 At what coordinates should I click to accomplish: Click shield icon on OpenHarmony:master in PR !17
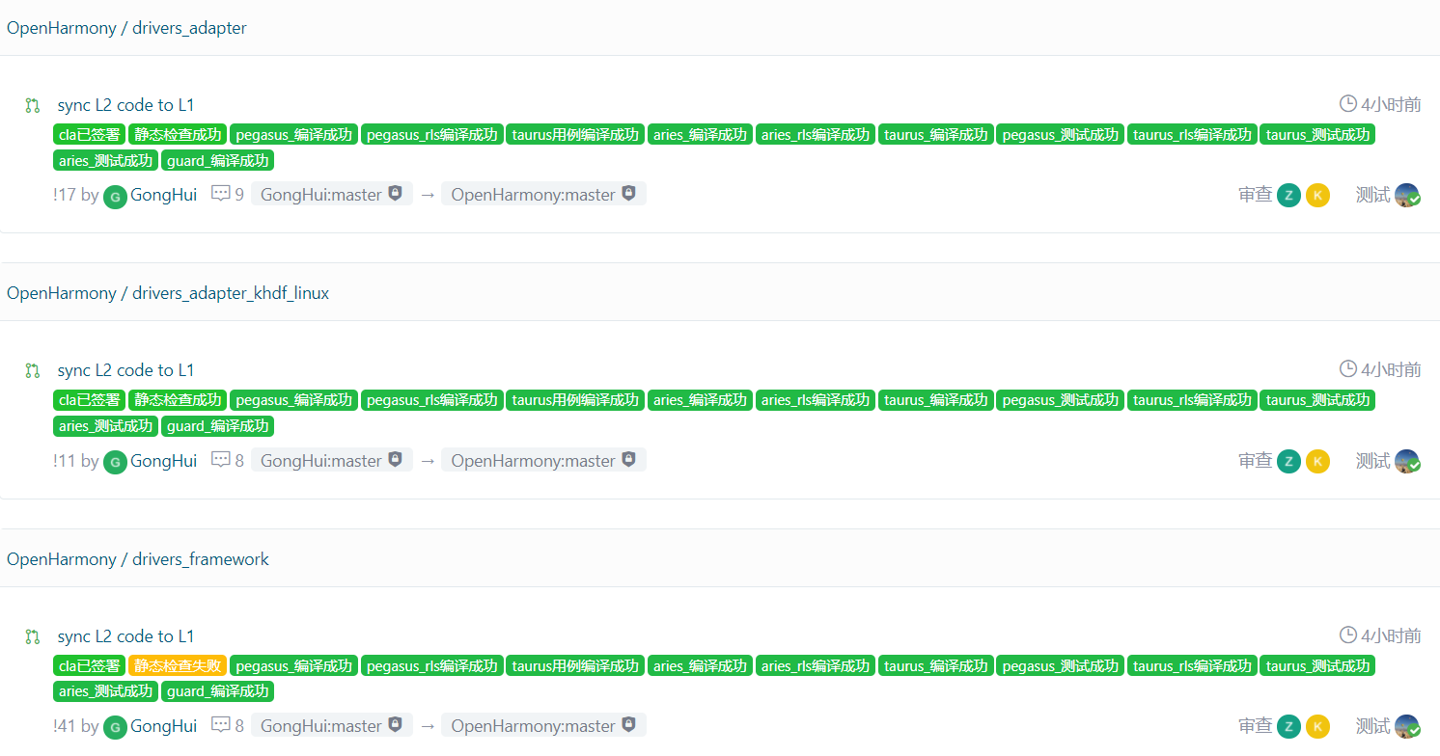[628, 194]
